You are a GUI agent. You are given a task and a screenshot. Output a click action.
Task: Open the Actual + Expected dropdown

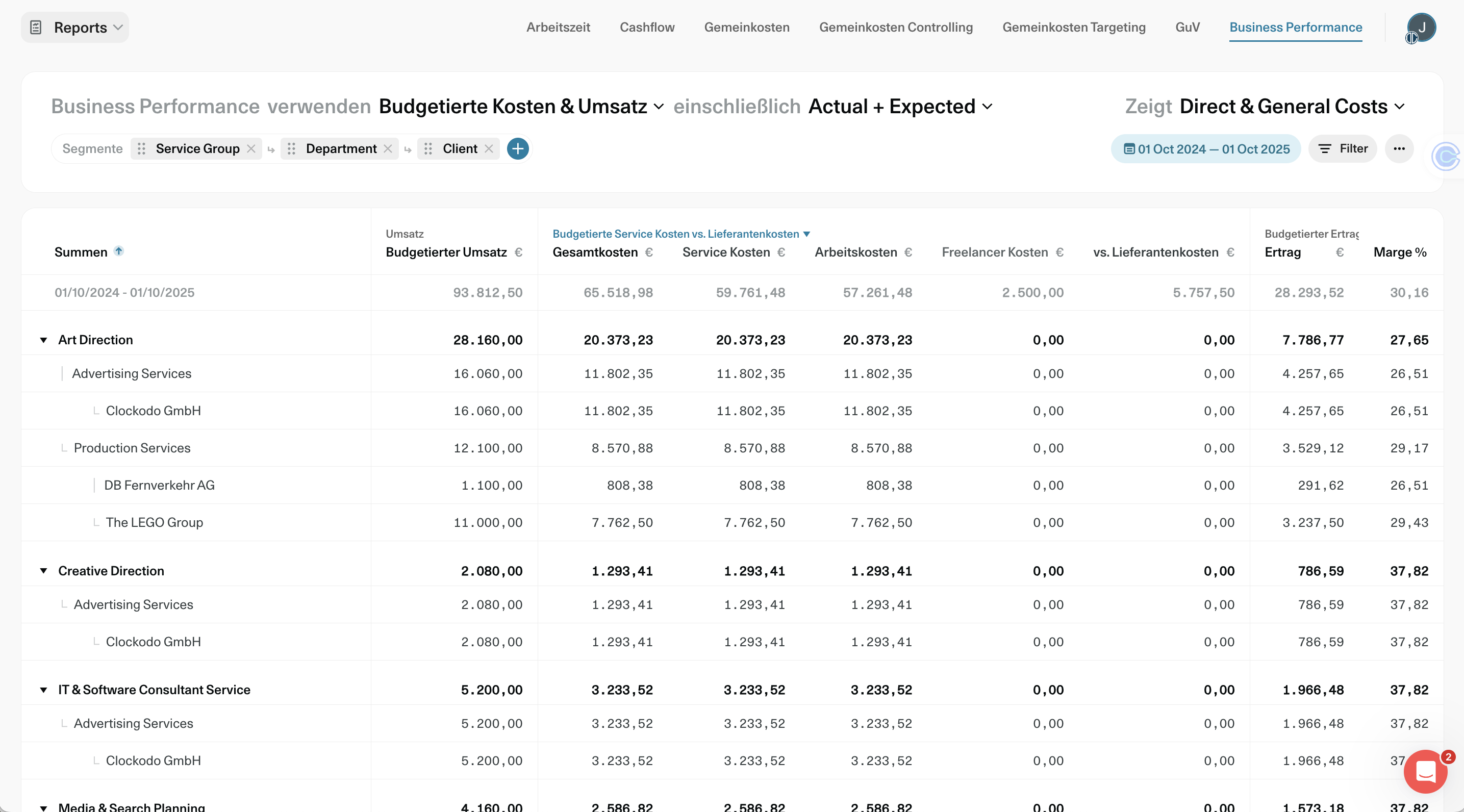(900, 107)
